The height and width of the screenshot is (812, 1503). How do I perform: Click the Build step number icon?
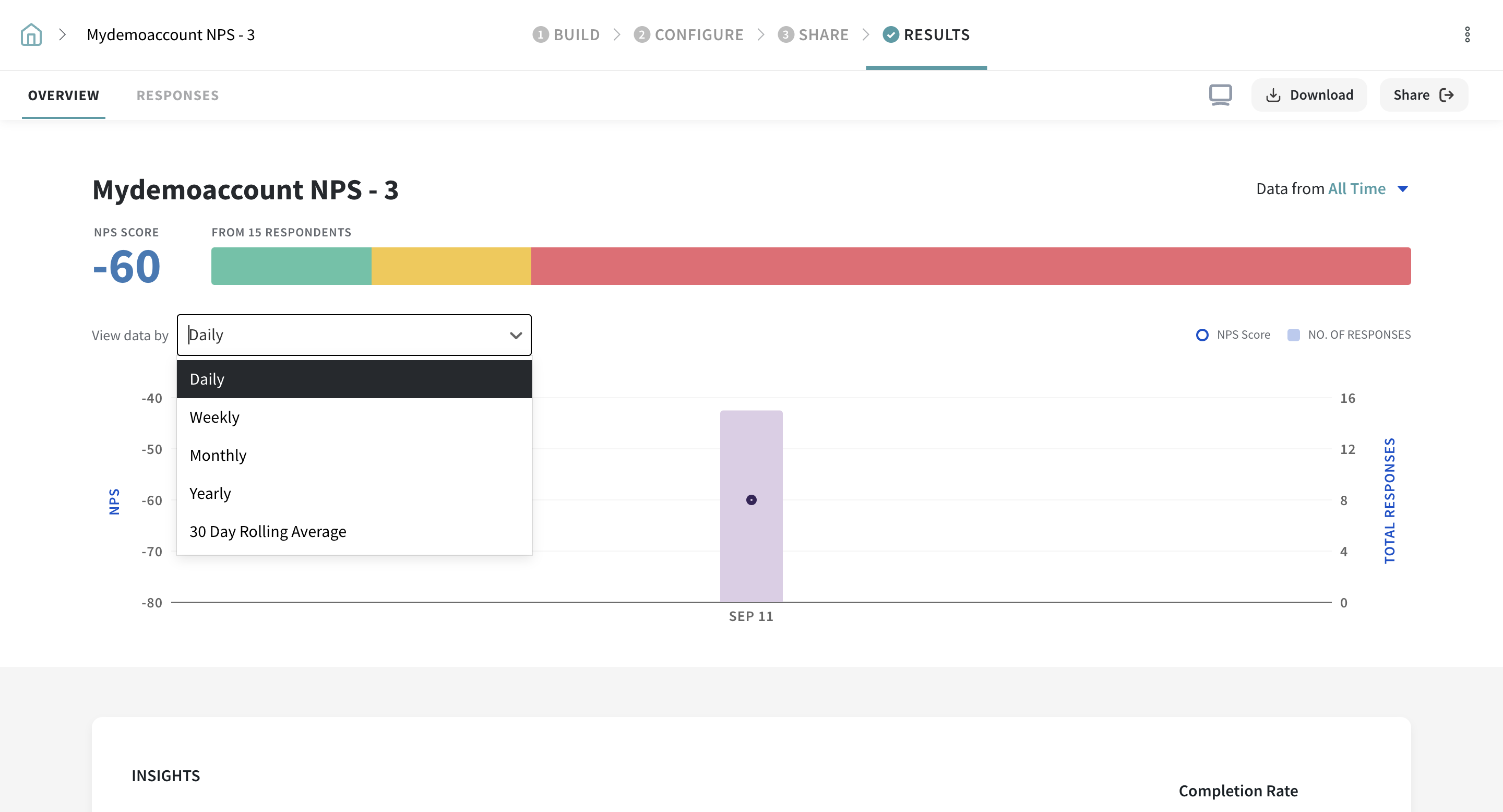point(540,34)
